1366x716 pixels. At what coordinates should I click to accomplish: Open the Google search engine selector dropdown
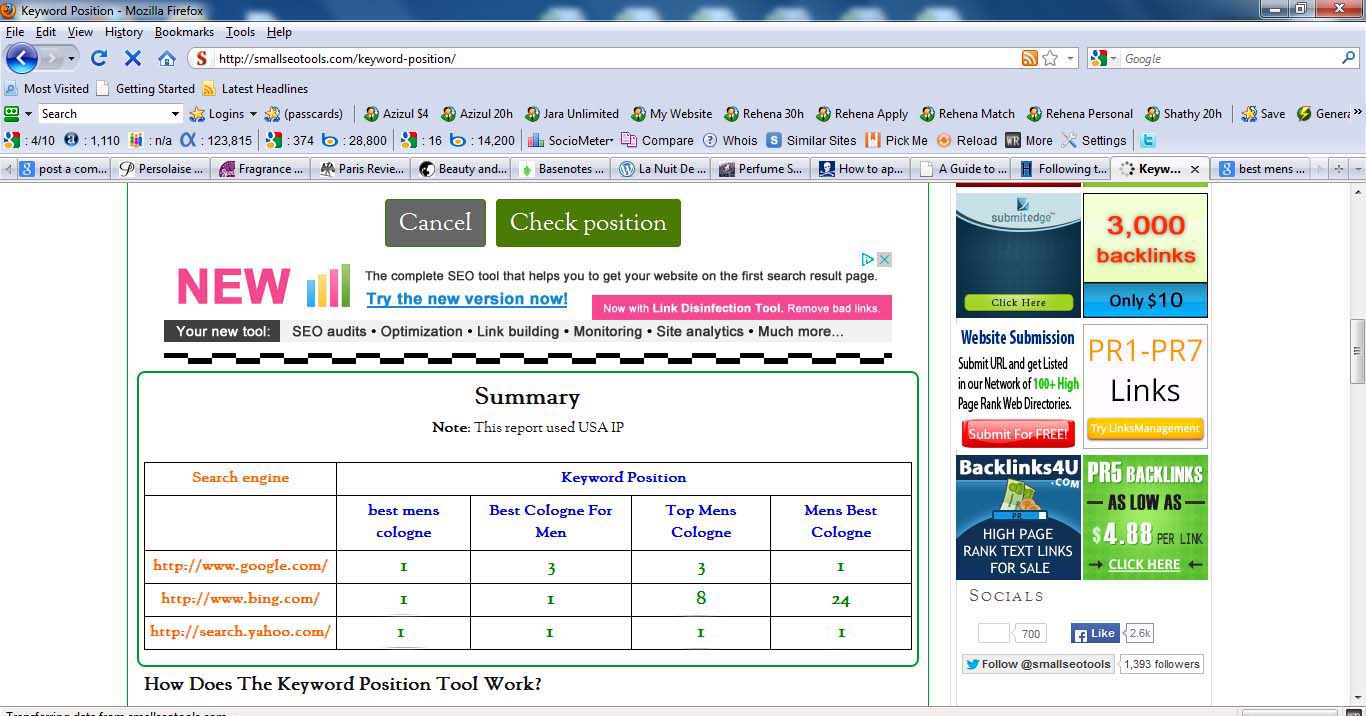click(1112, 59)
